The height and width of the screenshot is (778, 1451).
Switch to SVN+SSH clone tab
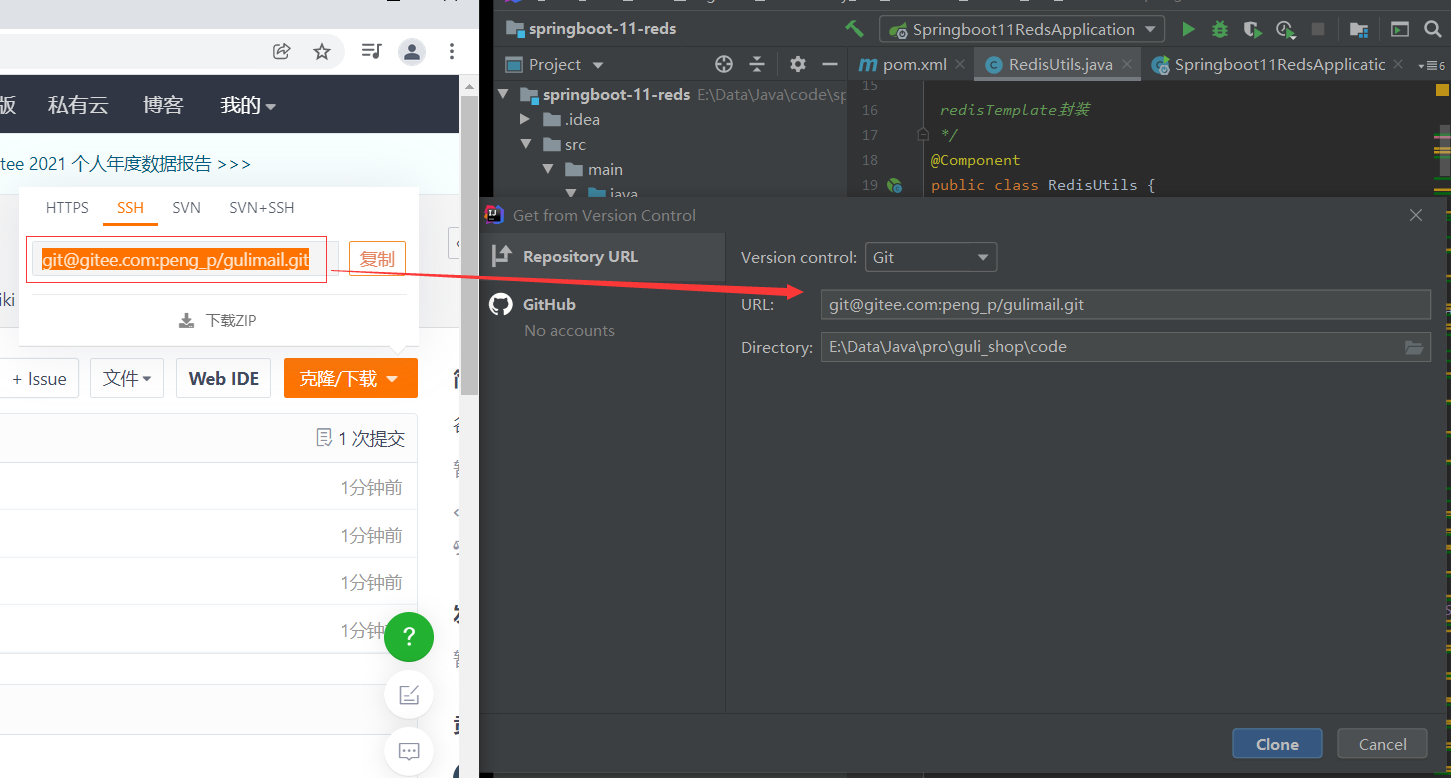(262, 208)
